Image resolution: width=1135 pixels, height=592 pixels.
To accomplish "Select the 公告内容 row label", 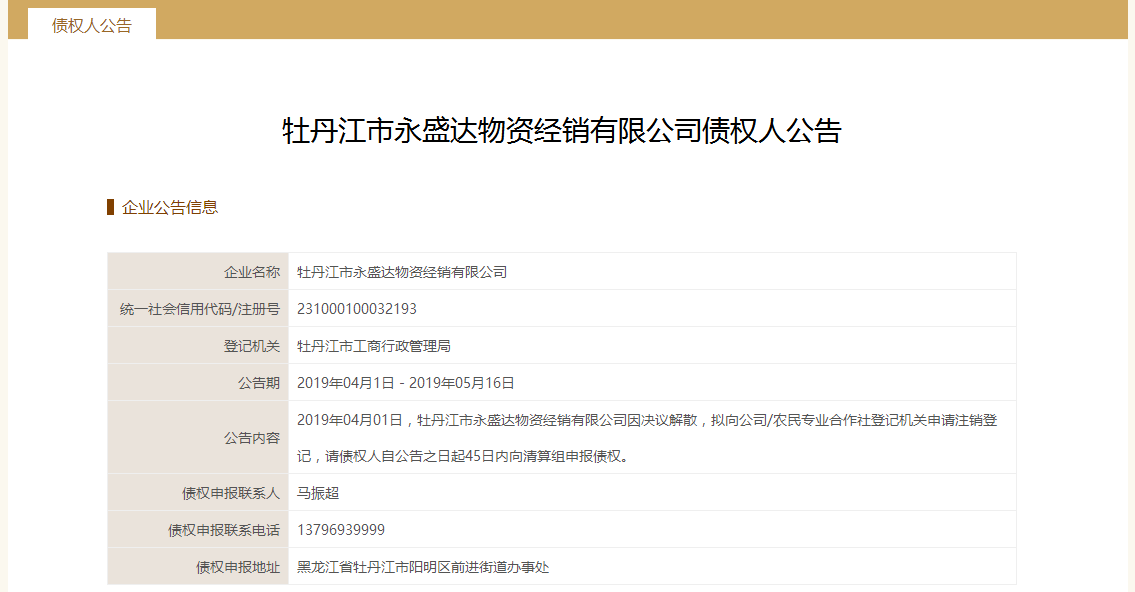I will (252, 438).
